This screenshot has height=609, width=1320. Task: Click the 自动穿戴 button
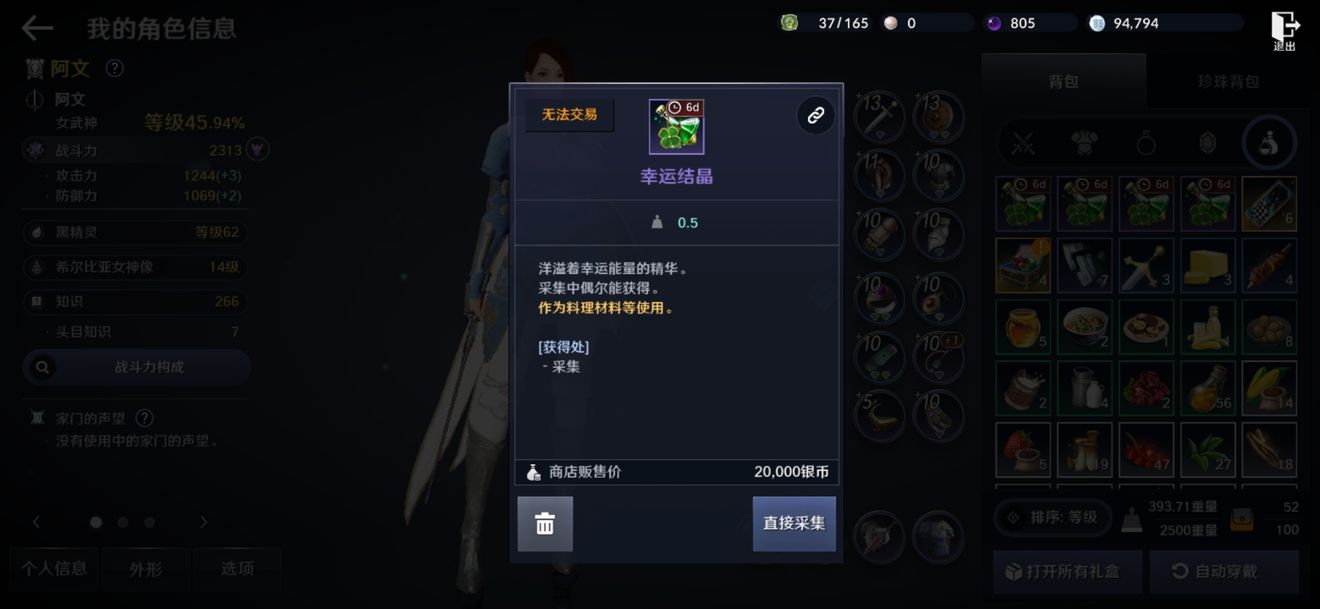(x=1223, y=571)
